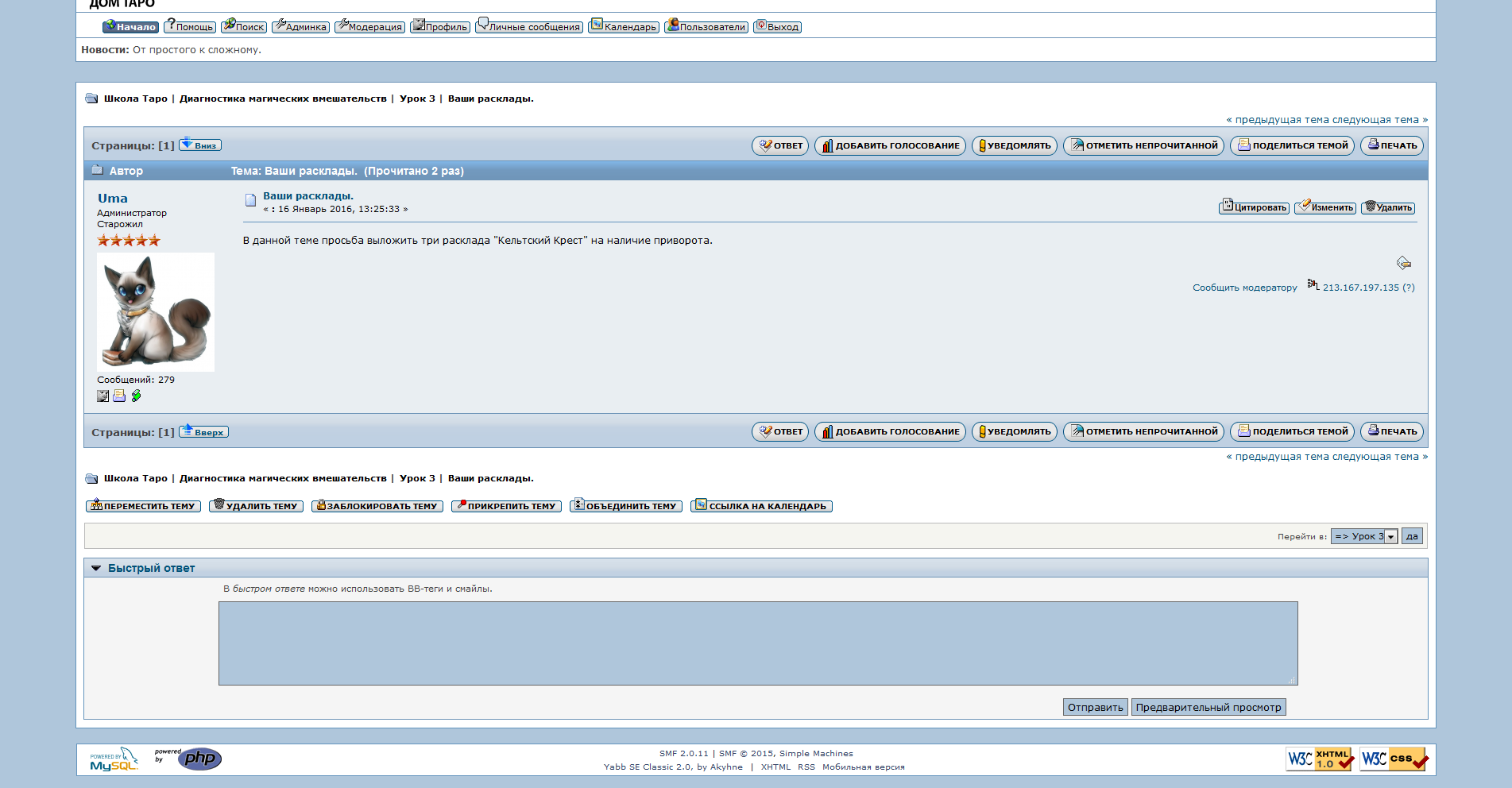Jump up with the Вверх button
The height and width of the screenshot is (788, 1512).
(203, 432)
